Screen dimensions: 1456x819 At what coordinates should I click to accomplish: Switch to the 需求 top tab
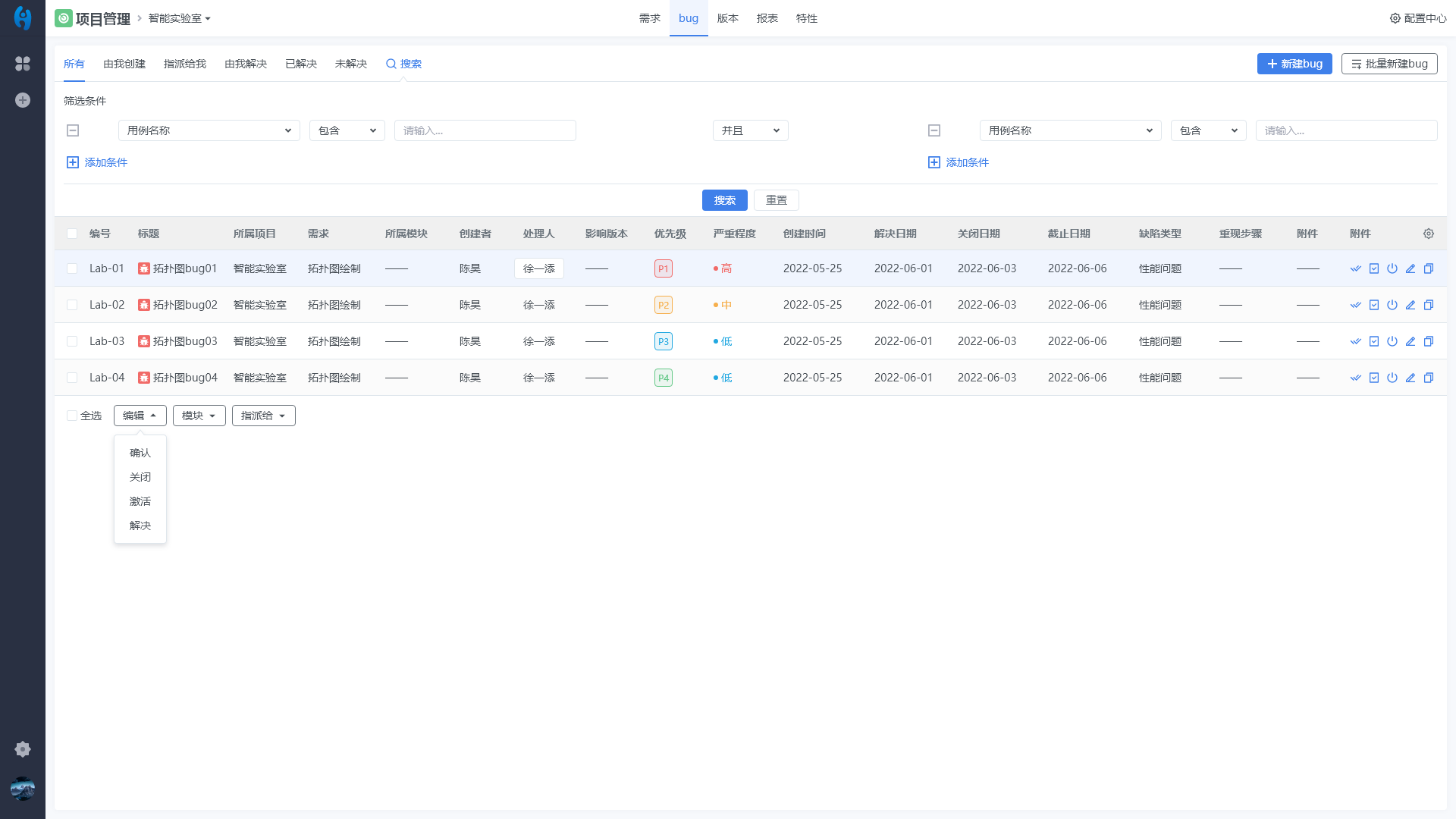point(650,18)
